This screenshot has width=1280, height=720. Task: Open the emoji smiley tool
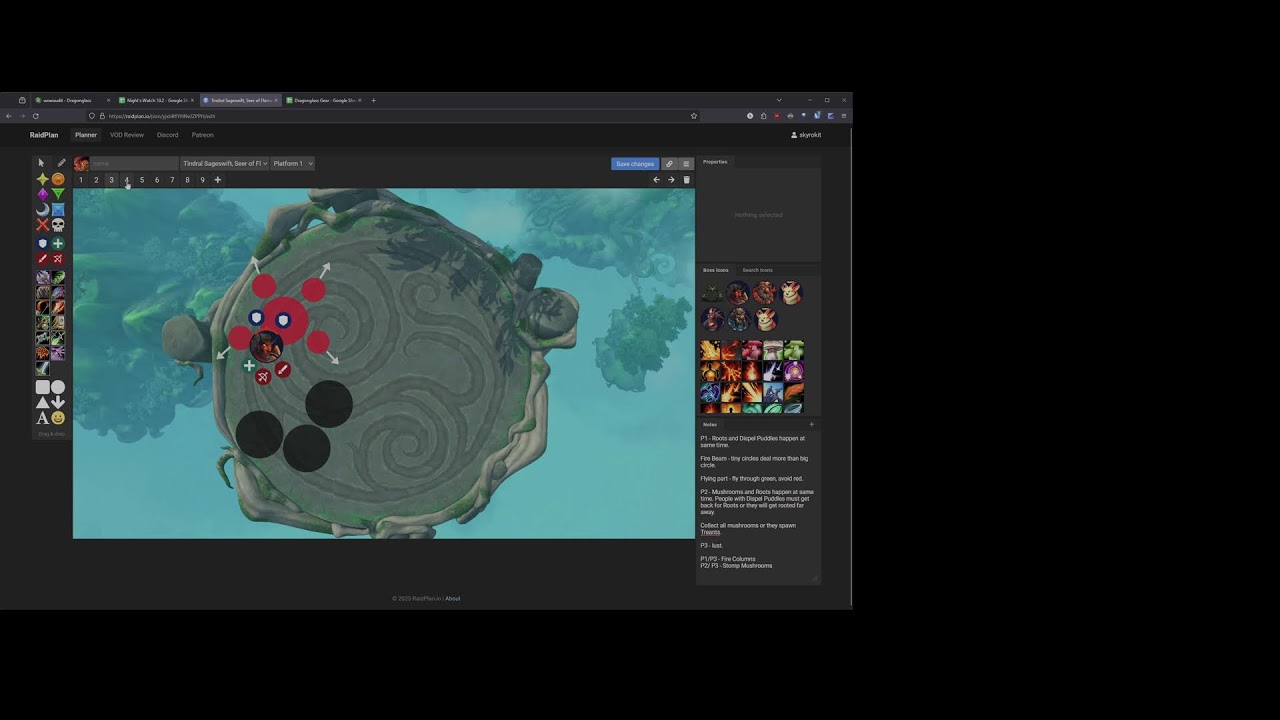[58, 418]
